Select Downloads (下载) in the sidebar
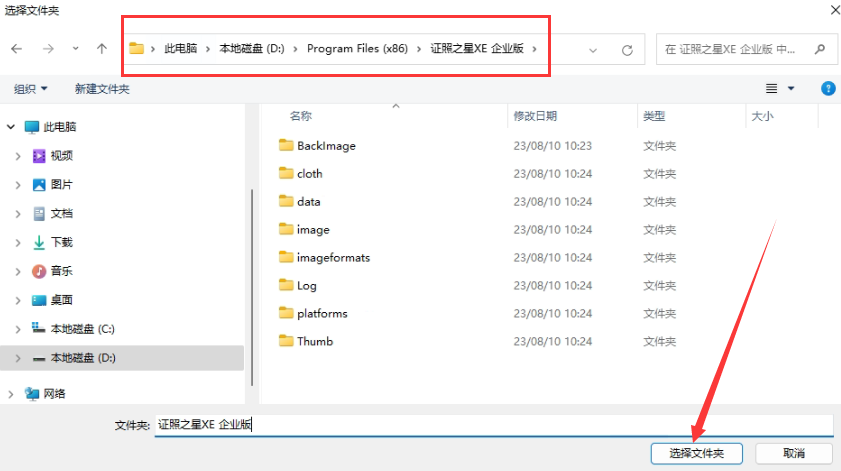This screenshot has height=471, width=841. click(x=61, y=242)
